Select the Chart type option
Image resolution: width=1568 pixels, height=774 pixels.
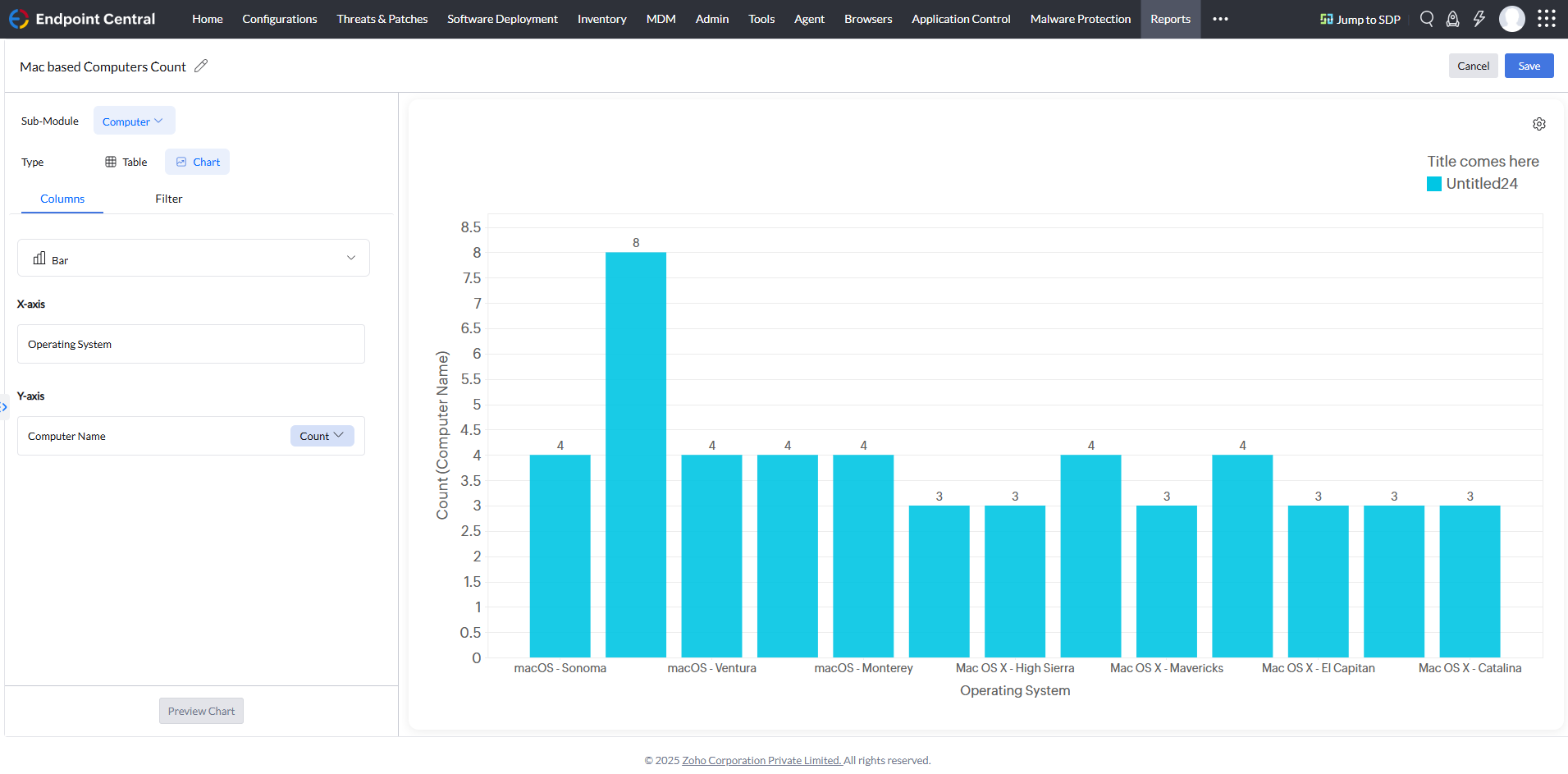[197, 162]
